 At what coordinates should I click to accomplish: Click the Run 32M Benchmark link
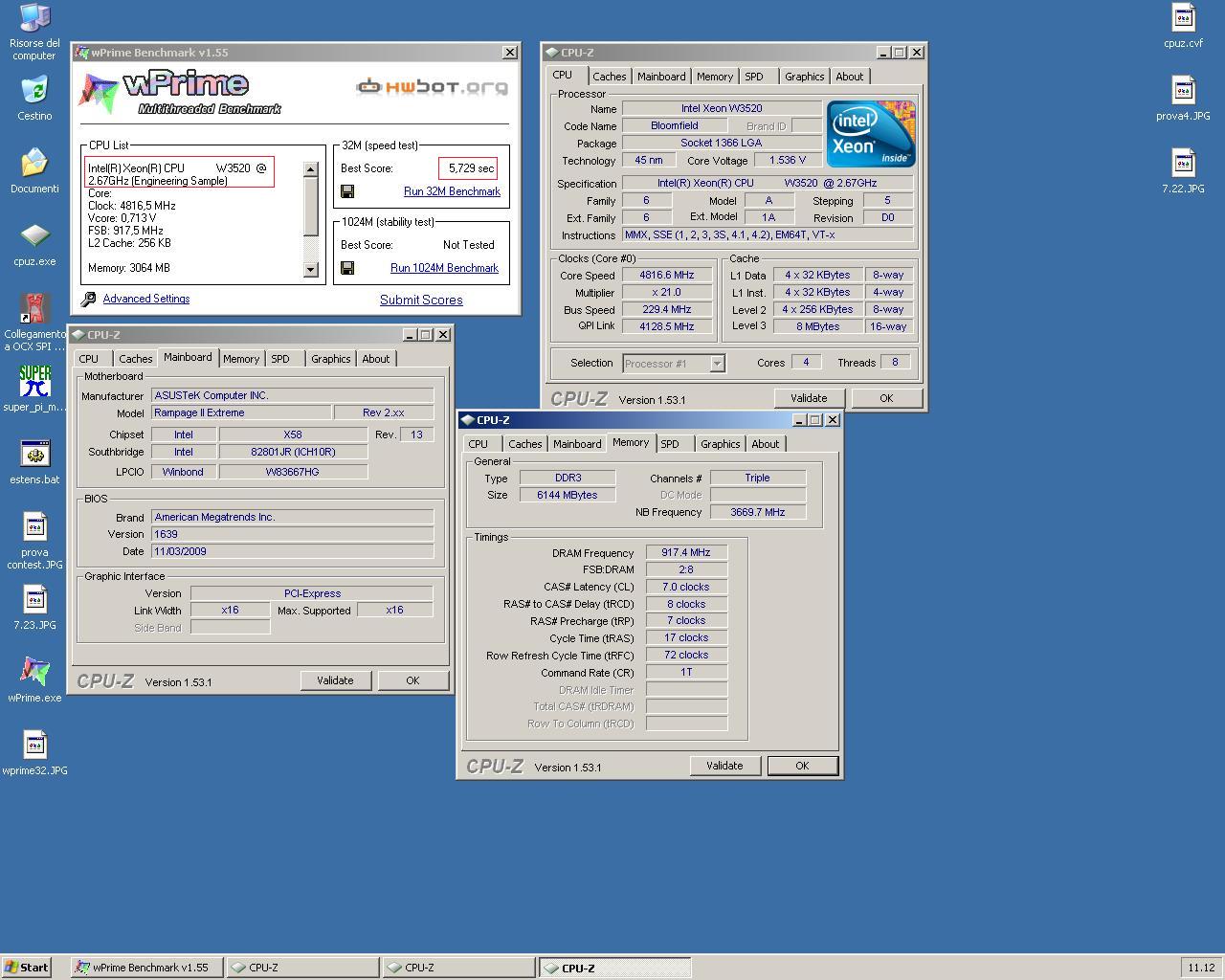452,191
